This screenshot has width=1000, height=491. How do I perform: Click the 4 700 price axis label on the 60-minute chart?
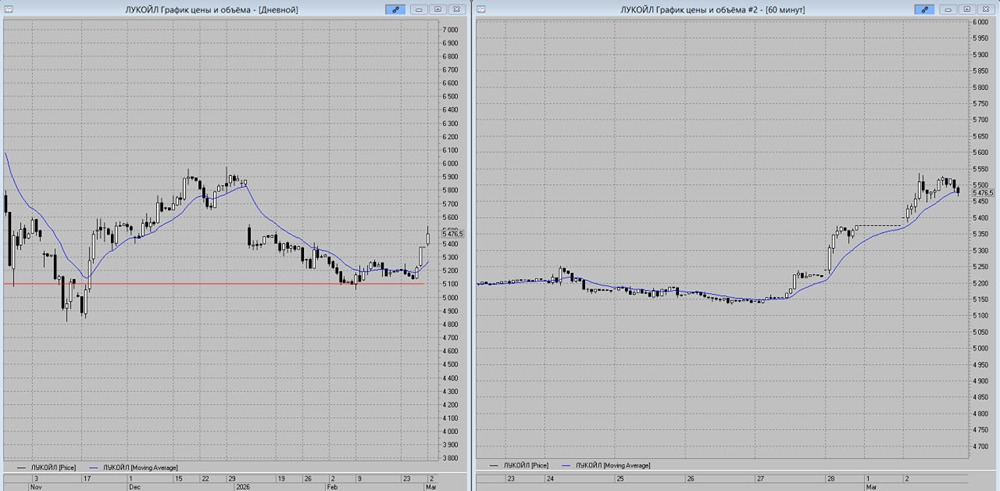click(x=981, y=447)
